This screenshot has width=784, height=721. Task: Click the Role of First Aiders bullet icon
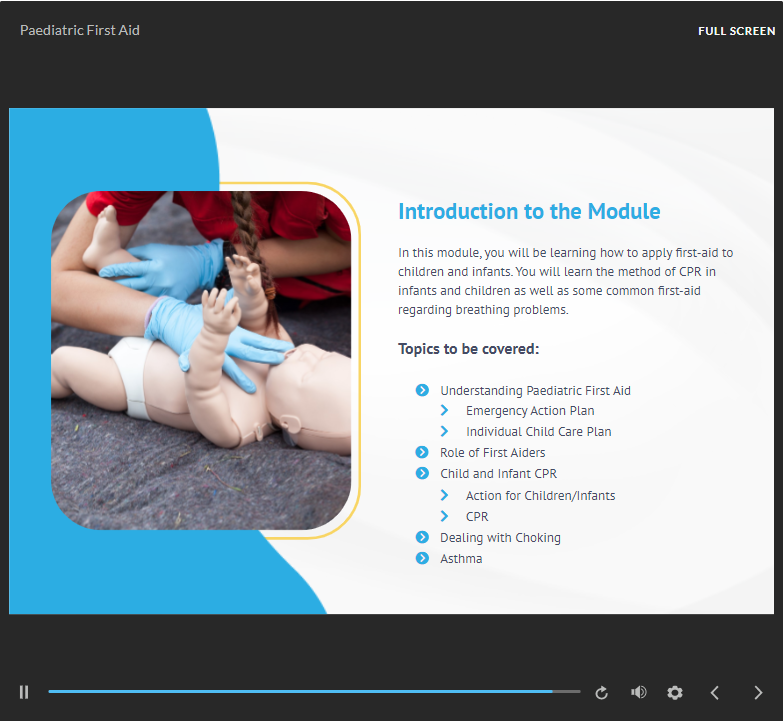pos(422,453)
